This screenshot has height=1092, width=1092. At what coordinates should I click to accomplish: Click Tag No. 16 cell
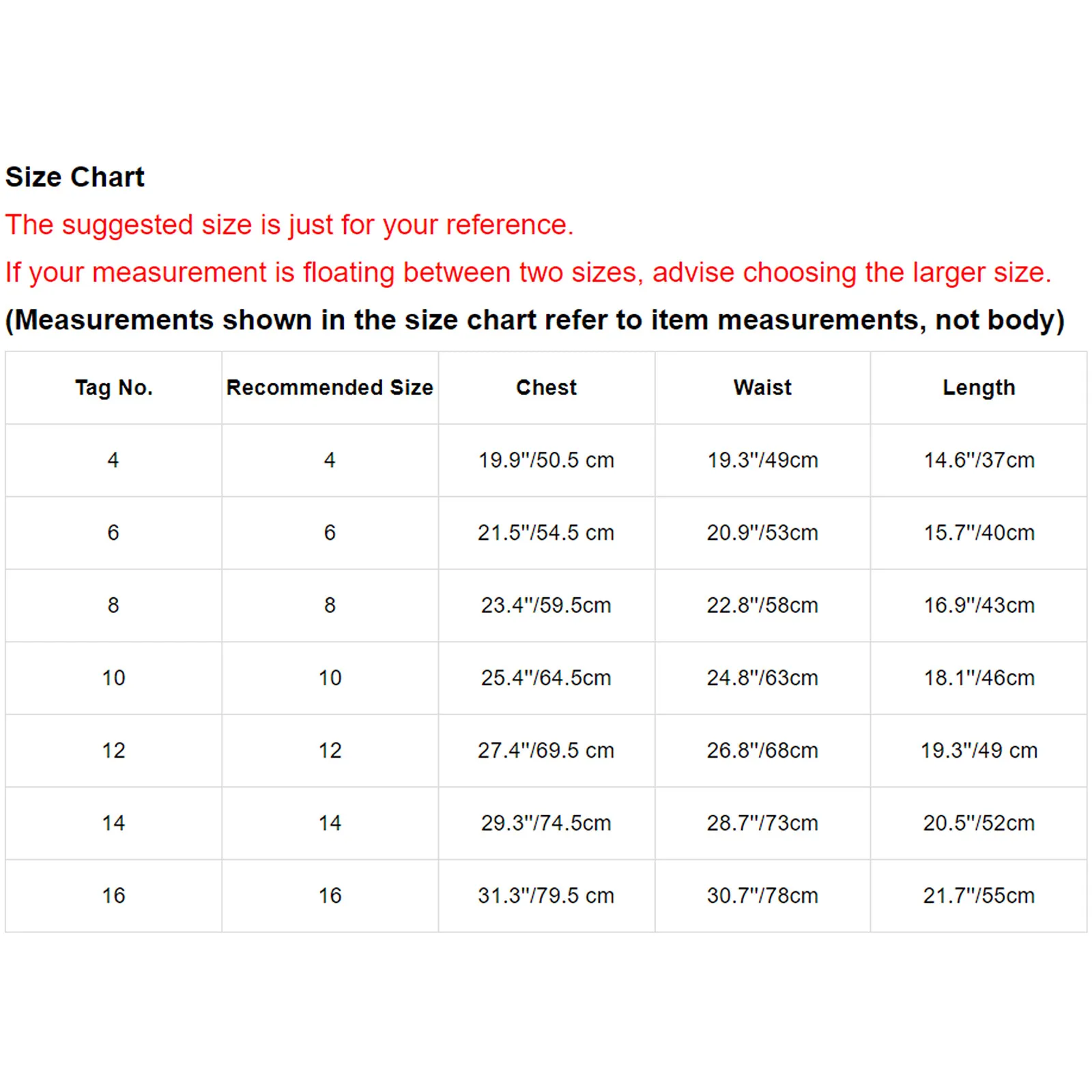click(113, 895)
